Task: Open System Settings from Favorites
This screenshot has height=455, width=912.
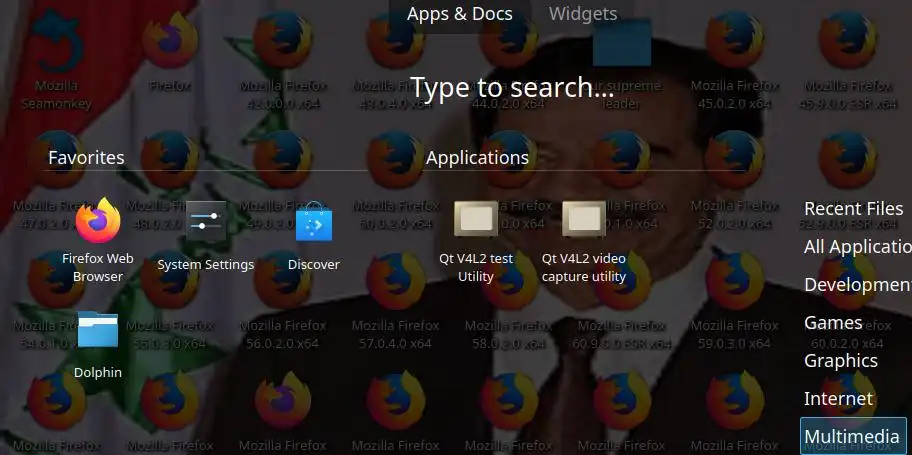Action: (x=206, y=237)
